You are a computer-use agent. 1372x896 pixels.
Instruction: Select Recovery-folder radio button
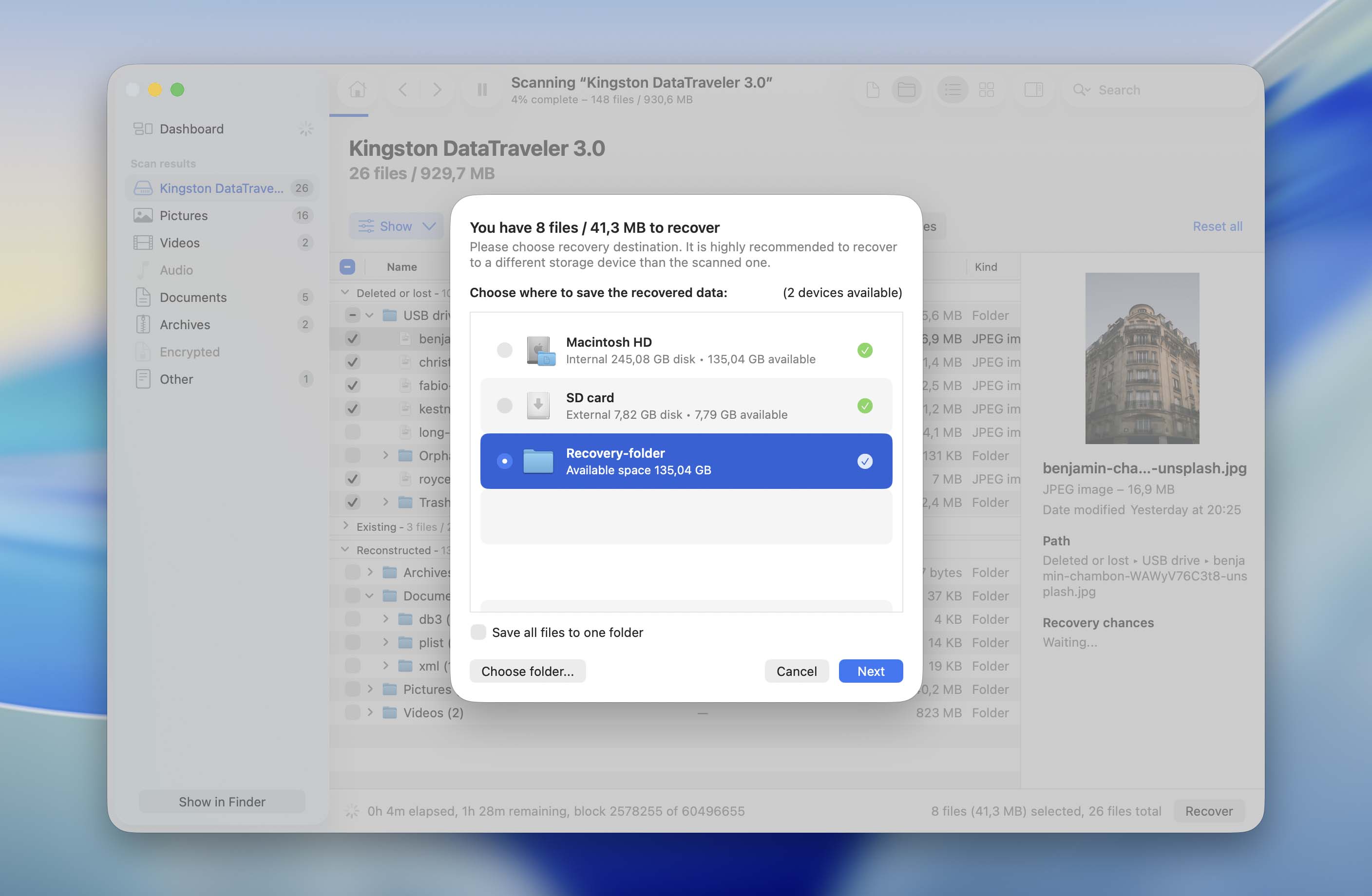(x=504, y=461)
